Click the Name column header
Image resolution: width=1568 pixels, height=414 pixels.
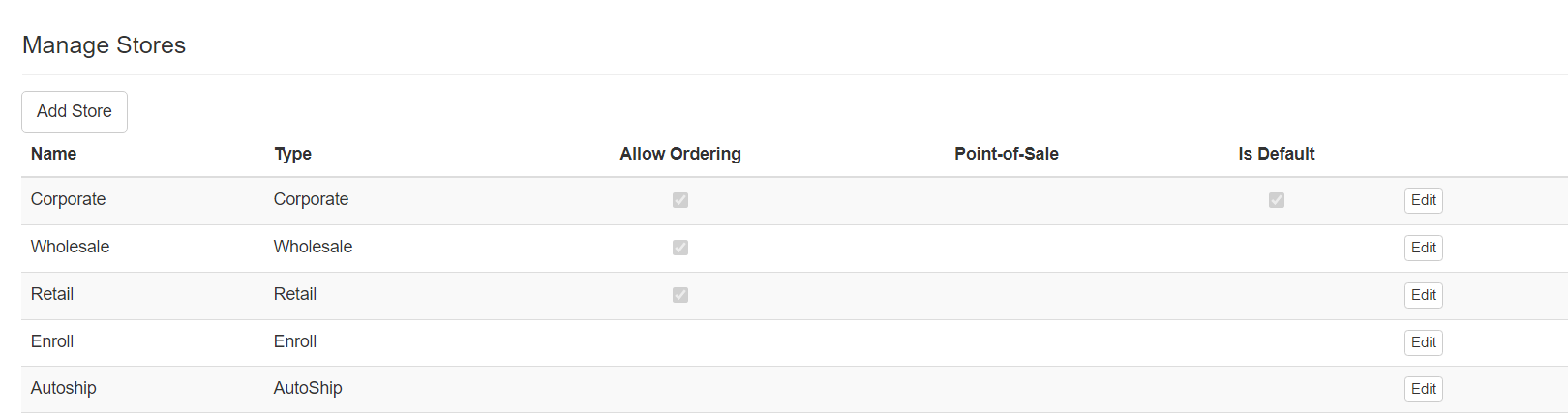[x=53, y=154]
